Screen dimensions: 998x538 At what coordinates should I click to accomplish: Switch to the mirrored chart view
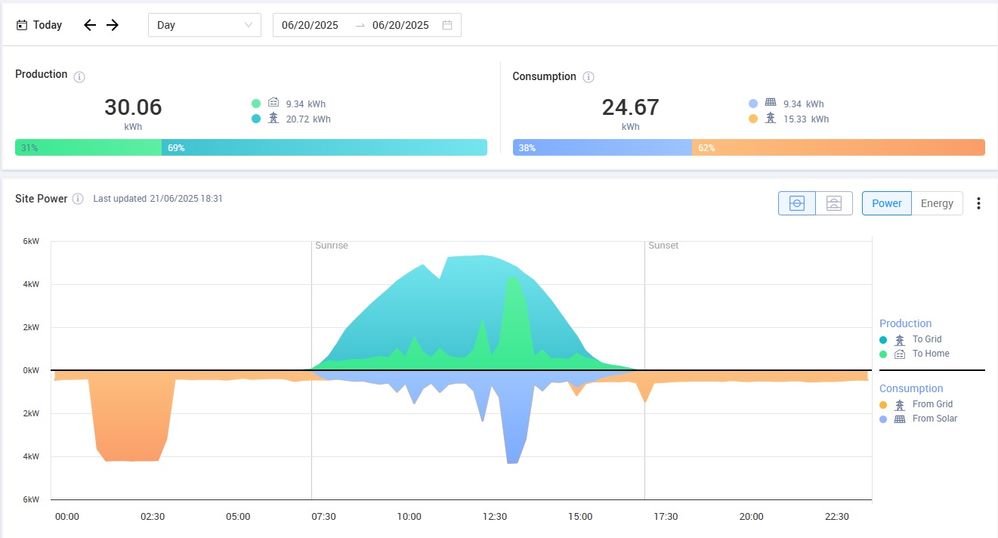(797, 203)
